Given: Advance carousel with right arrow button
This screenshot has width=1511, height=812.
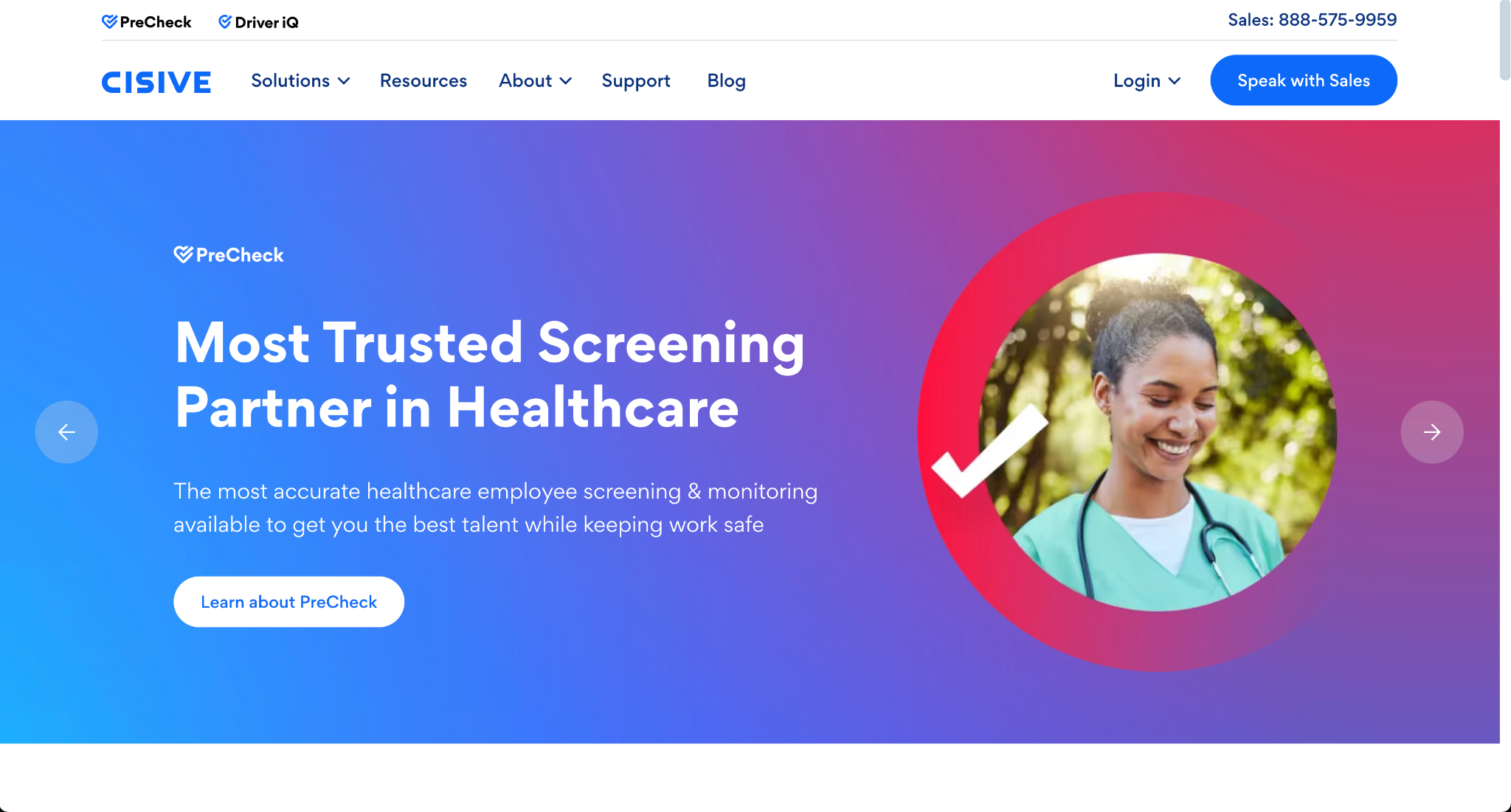Looking at the screenshot, I should point(1432,432).
